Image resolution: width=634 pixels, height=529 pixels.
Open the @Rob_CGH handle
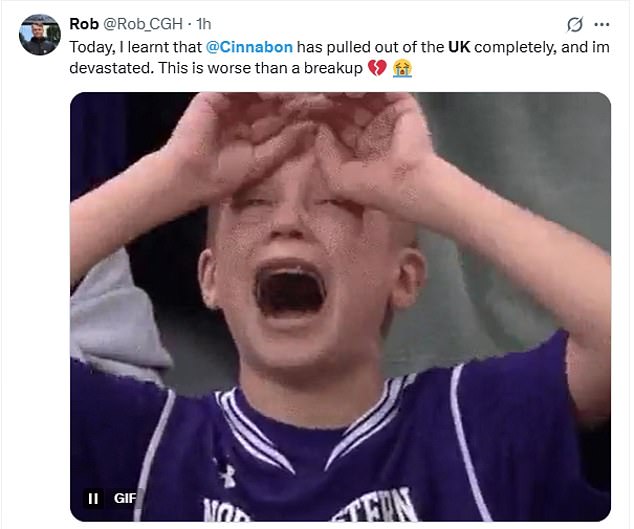coord(143,24)
